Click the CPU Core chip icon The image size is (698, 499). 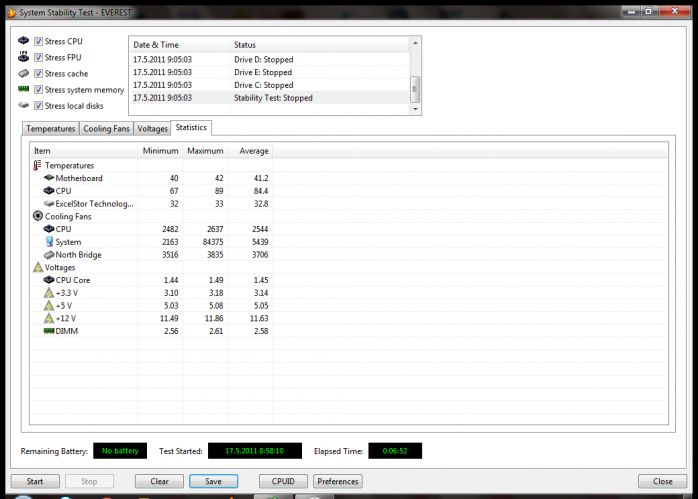[x=49, y=280]
